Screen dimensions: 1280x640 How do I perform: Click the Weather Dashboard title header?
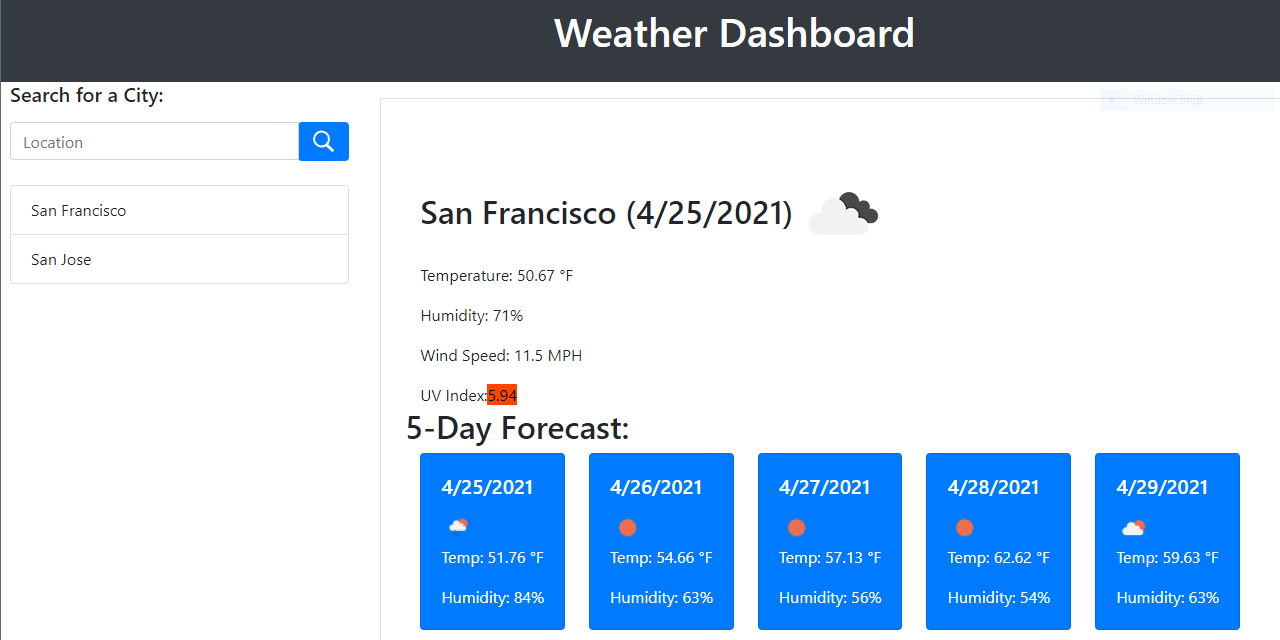[x=735, y=33]
